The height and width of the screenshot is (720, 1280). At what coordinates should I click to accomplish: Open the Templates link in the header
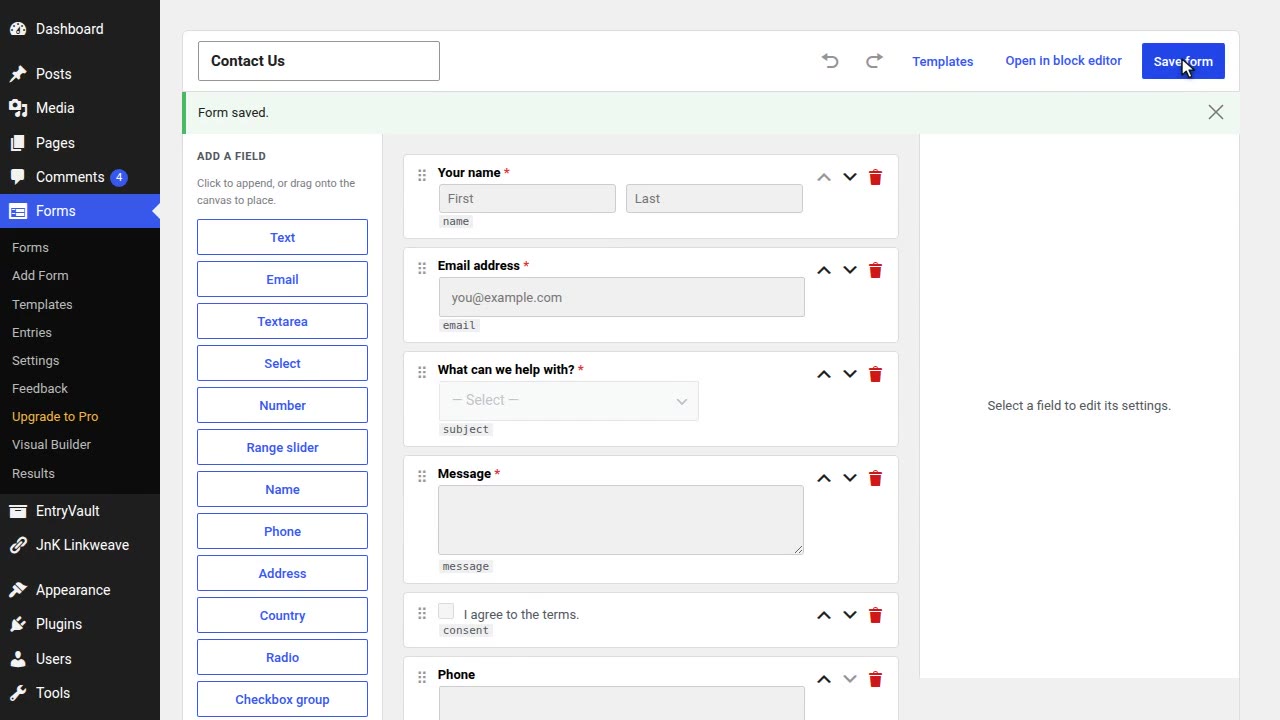pos(943,61)
